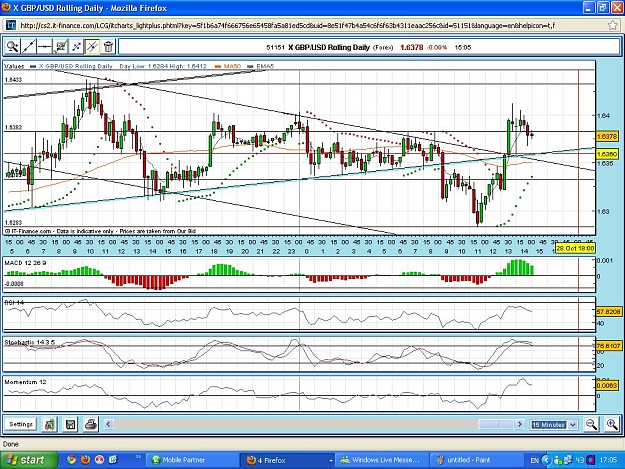Image resolution: width=625 pixels, height=469 pixels.
Task: Switch to Mobile Partner taskbar button
Action: tap(192, 460)
